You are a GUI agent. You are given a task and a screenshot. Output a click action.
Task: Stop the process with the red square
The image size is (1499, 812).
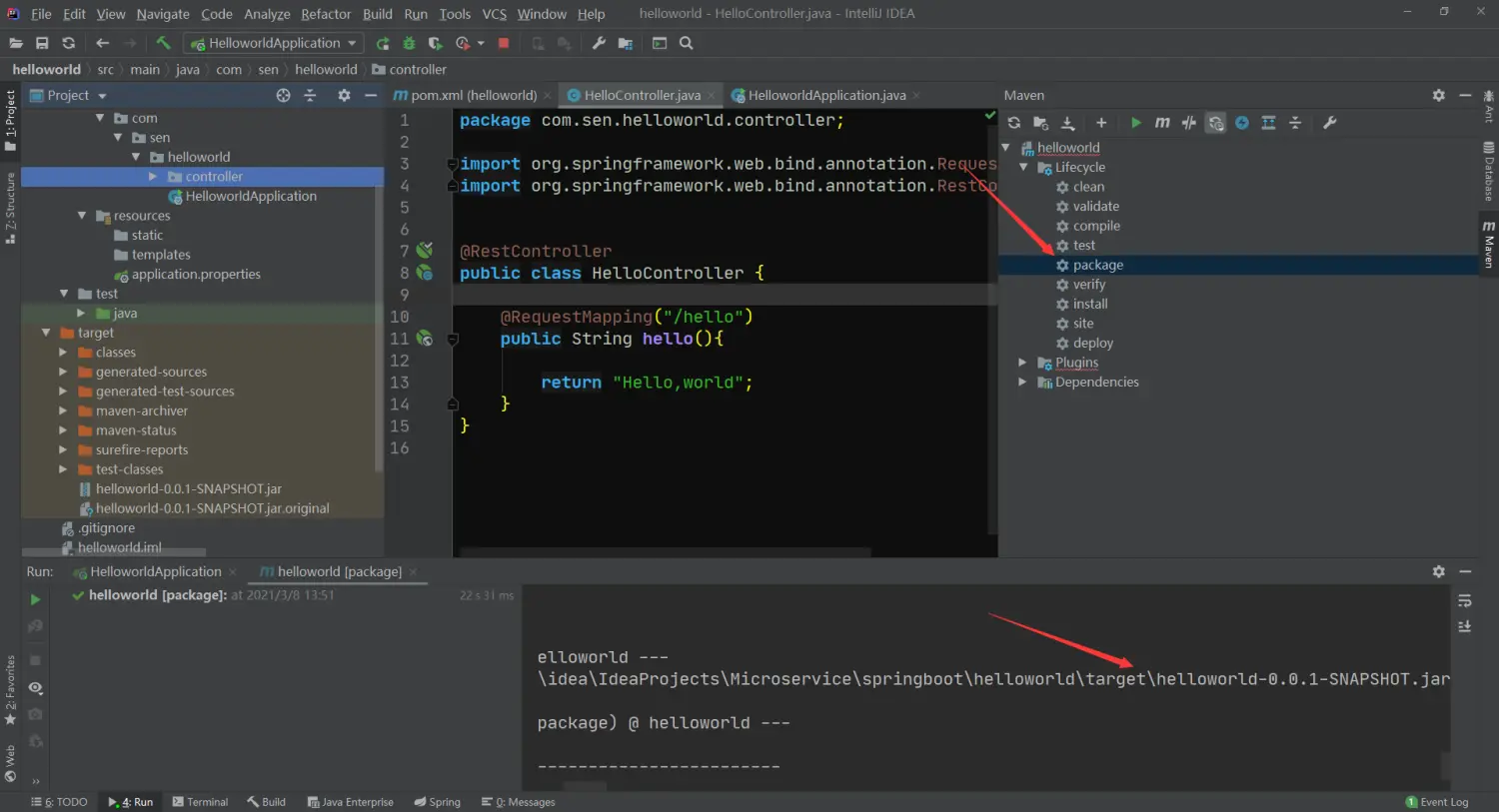(x=504, y=43)
